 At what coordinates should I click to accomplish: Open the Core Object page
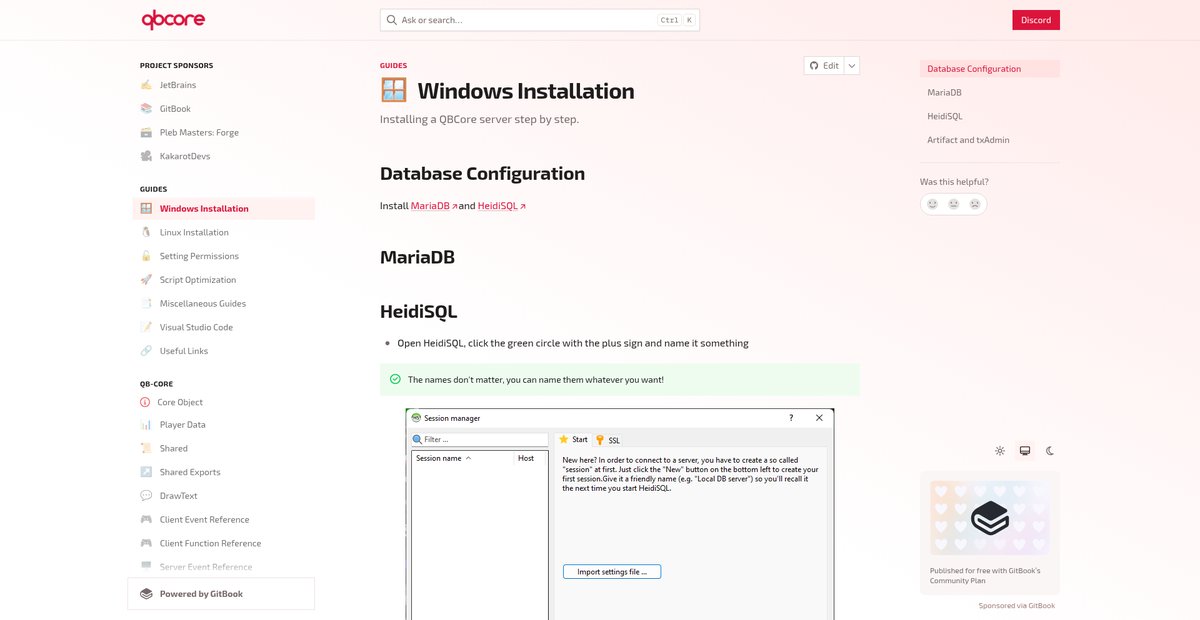pyautogui.click(x=224, y=402)
